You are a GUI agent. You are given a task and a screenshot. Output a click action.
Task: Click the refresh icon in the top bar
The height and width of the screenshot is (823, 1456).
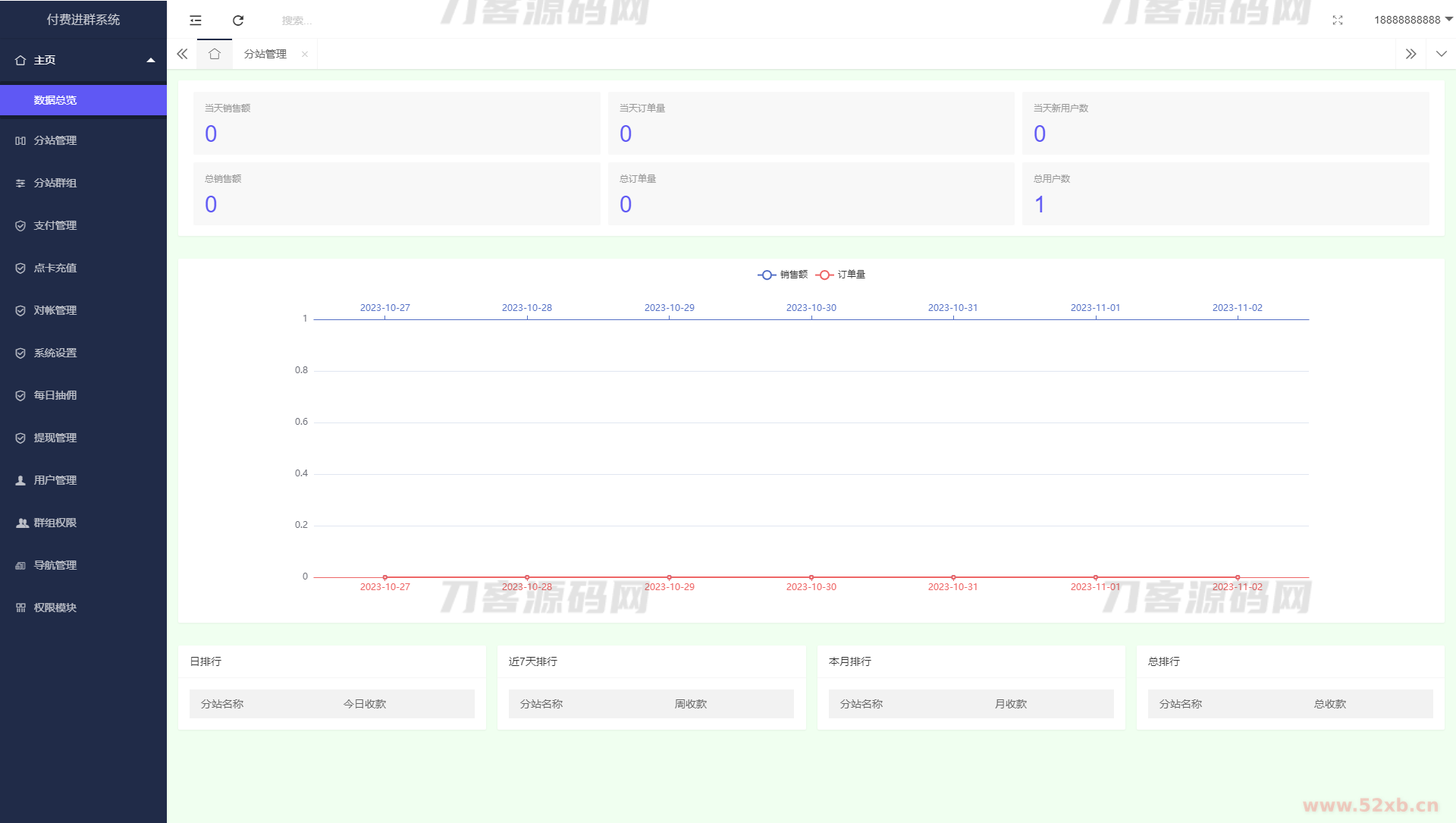(x=238, y=20)
